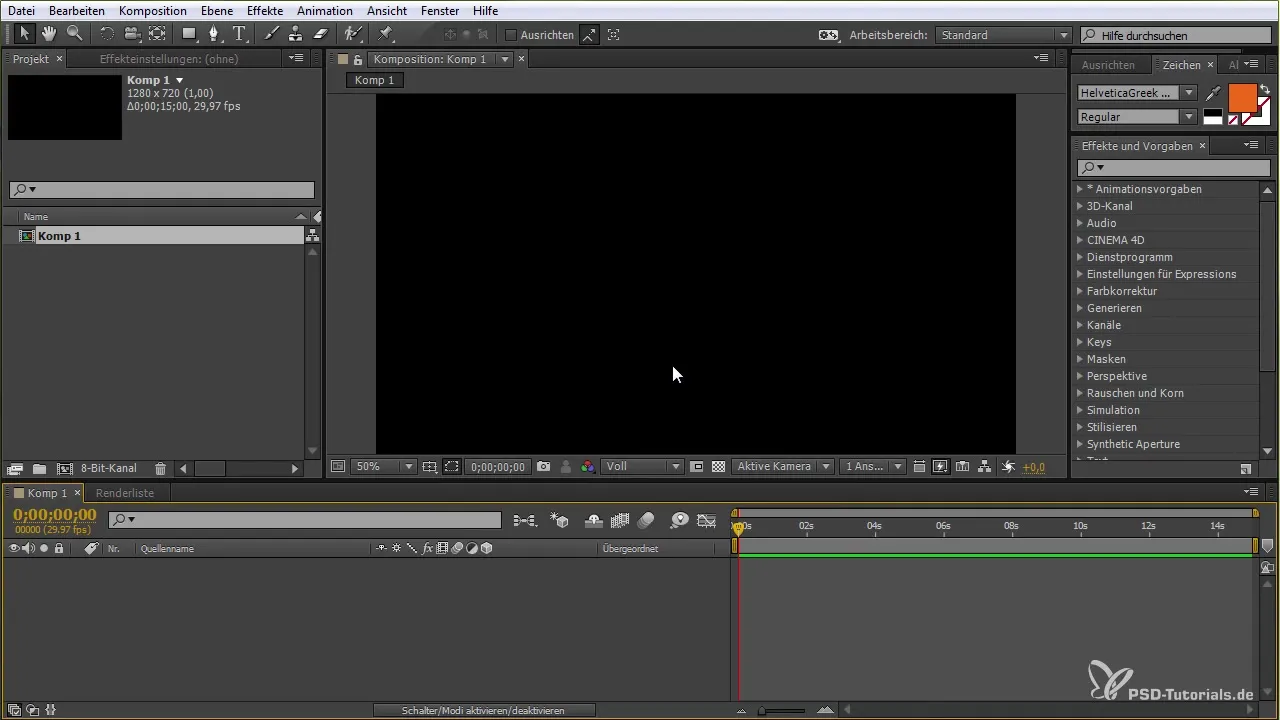The width and height of the screenshot is (1280, 720).
Task: Open the Animation menu
Action: (325, 11)
